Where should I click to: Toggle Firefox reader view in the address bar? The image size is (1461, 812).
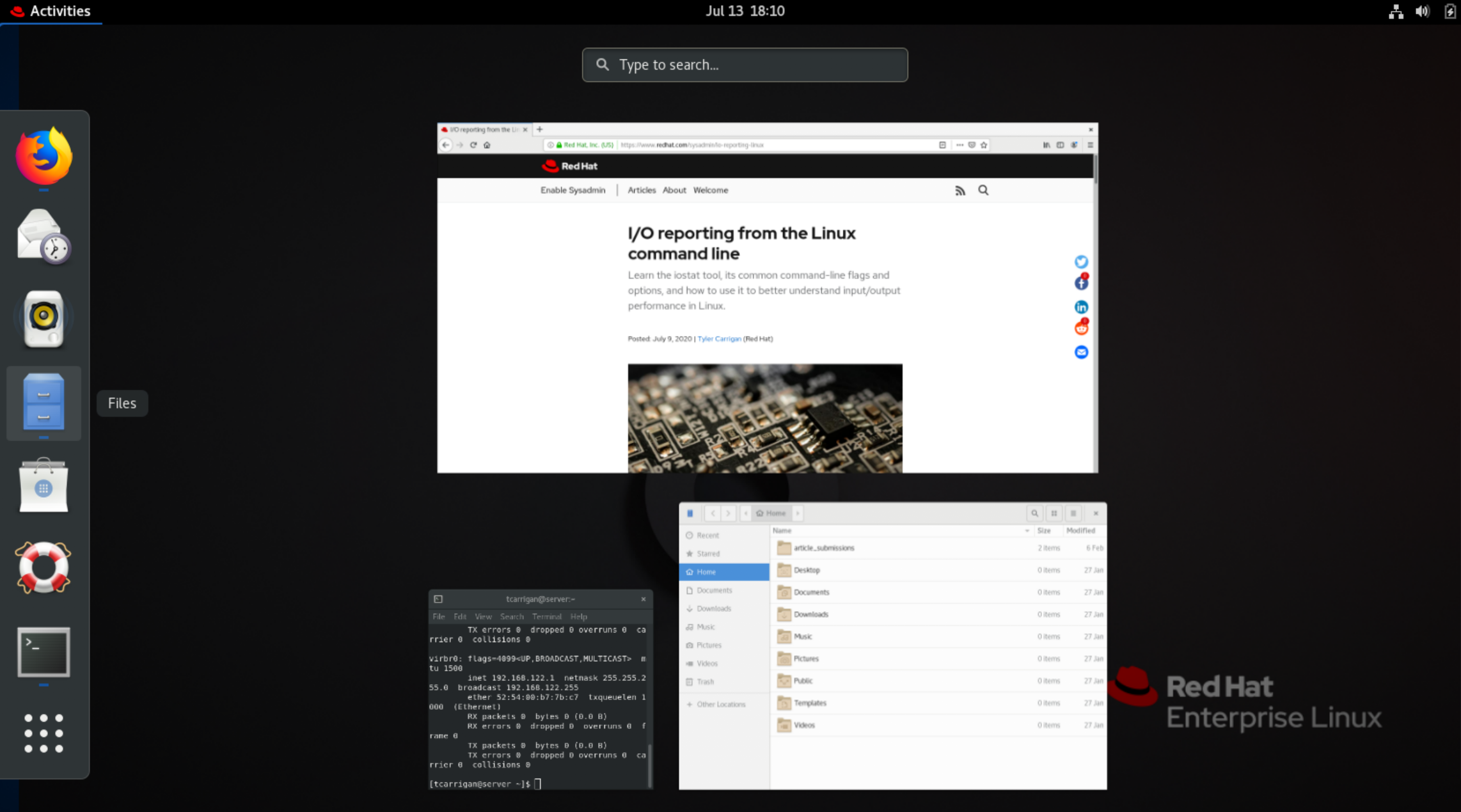(x=942, y=145)
